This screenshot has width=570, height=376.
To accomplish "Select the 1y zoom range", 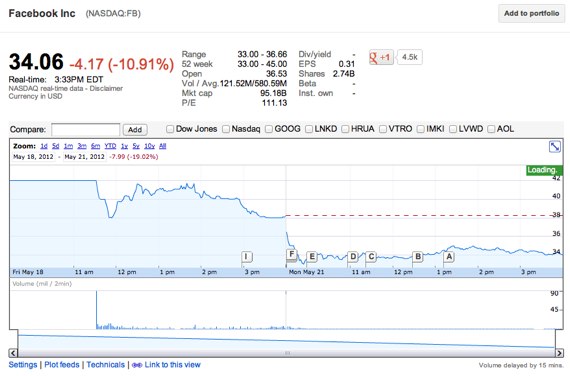I will coord(124,146).
